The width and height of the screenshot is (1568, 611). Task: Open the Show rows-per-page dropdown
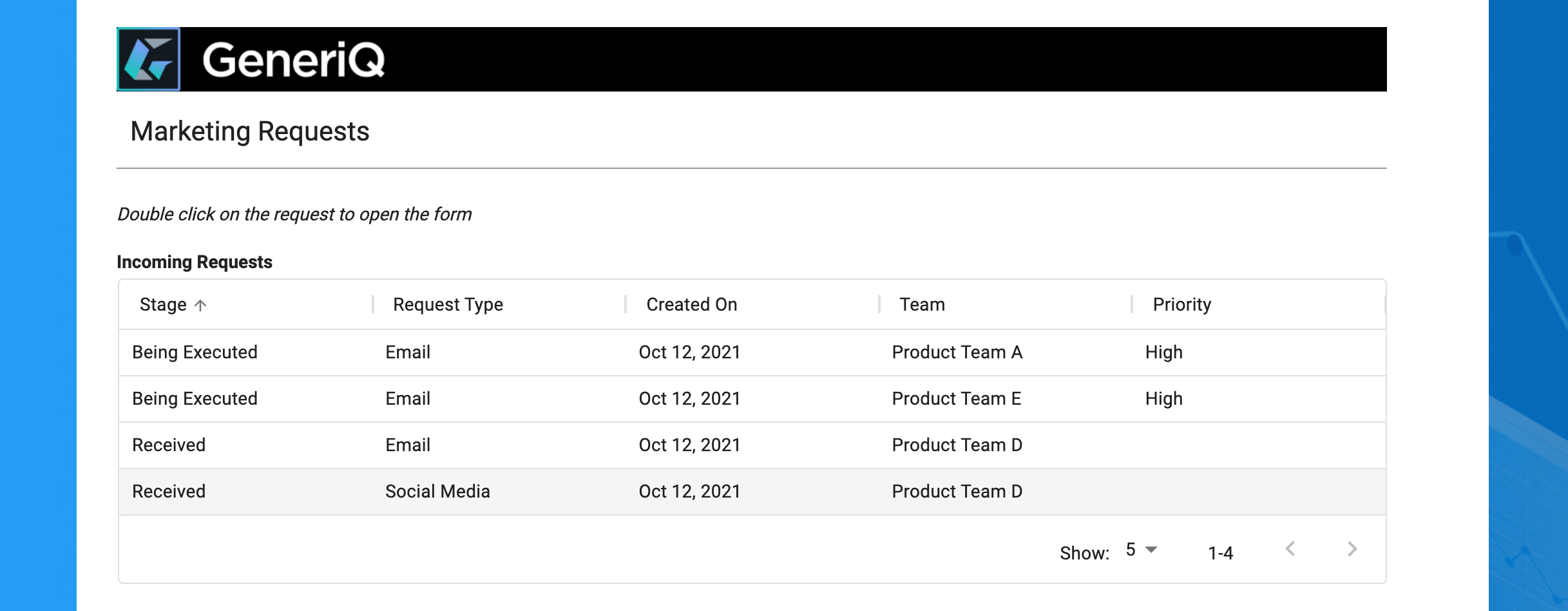(1142, 550)
